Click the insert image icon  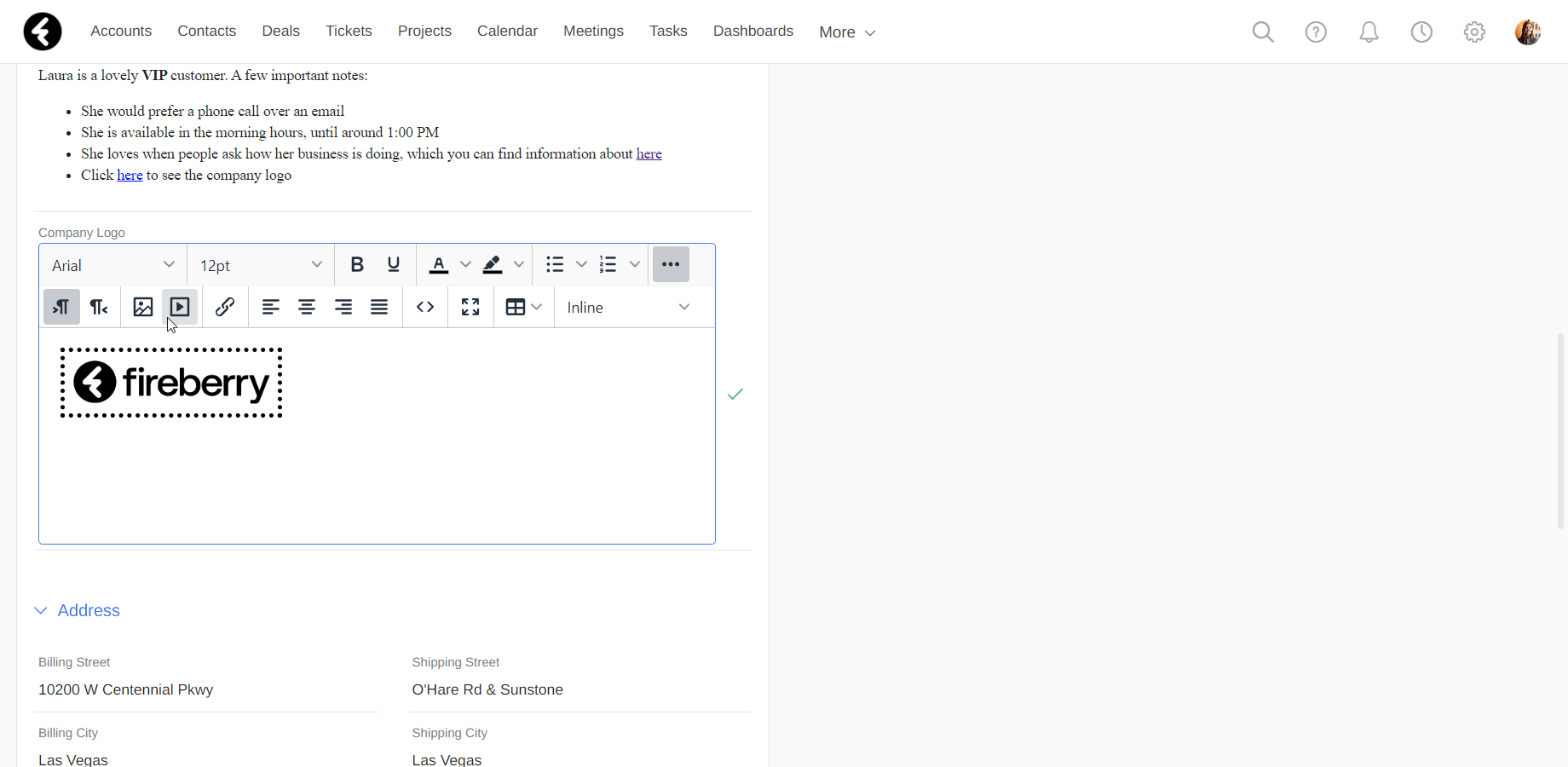pyautogui.click(x=143, y=307)
